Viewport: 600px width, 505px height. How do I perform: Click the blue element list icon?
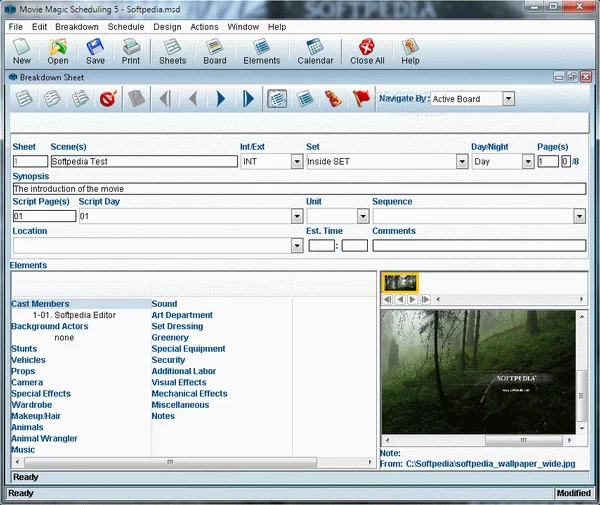(x=305, y=99)
